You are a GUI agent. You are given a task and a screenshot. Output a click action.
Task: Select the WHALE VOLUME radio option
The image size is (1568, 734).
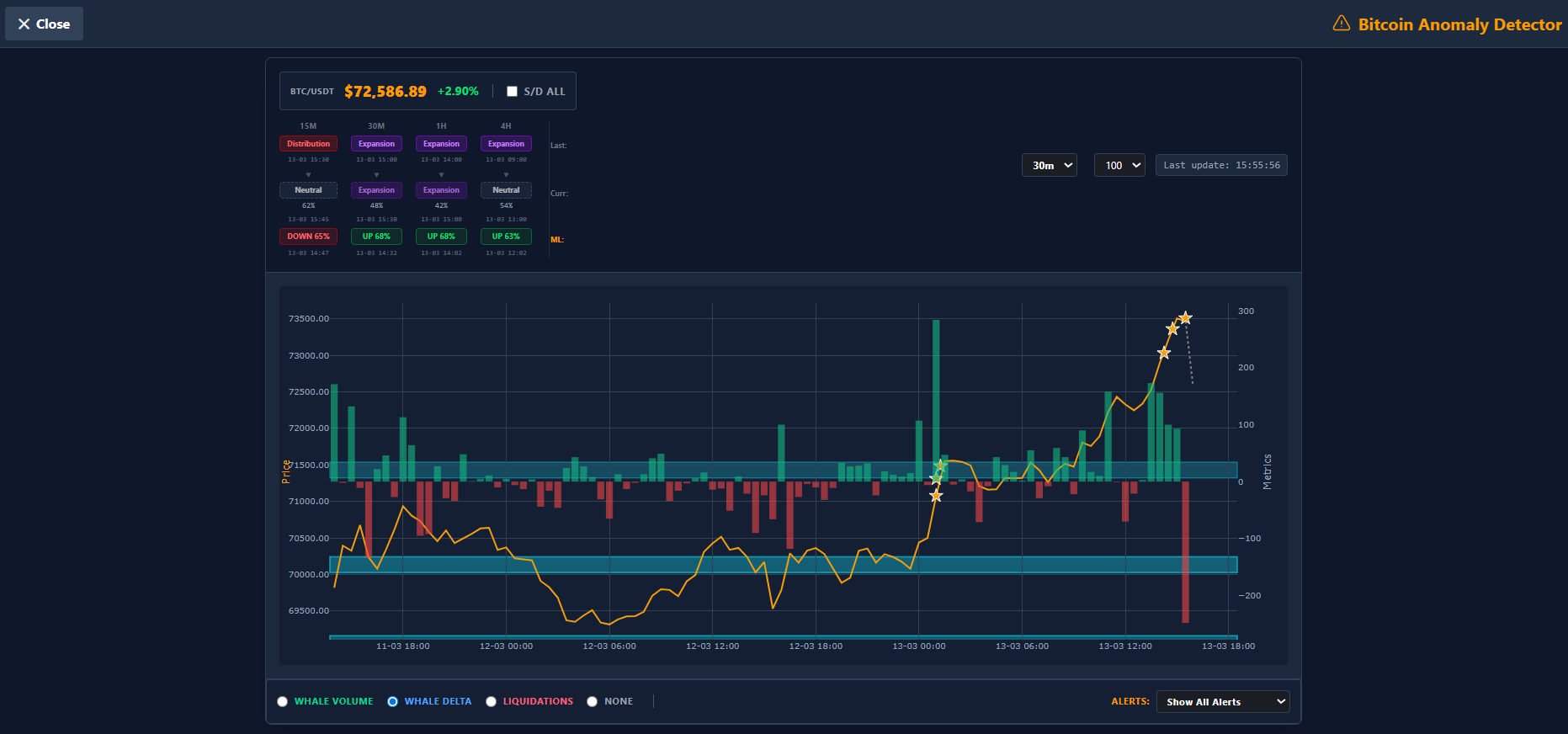(x=283, y=702)
